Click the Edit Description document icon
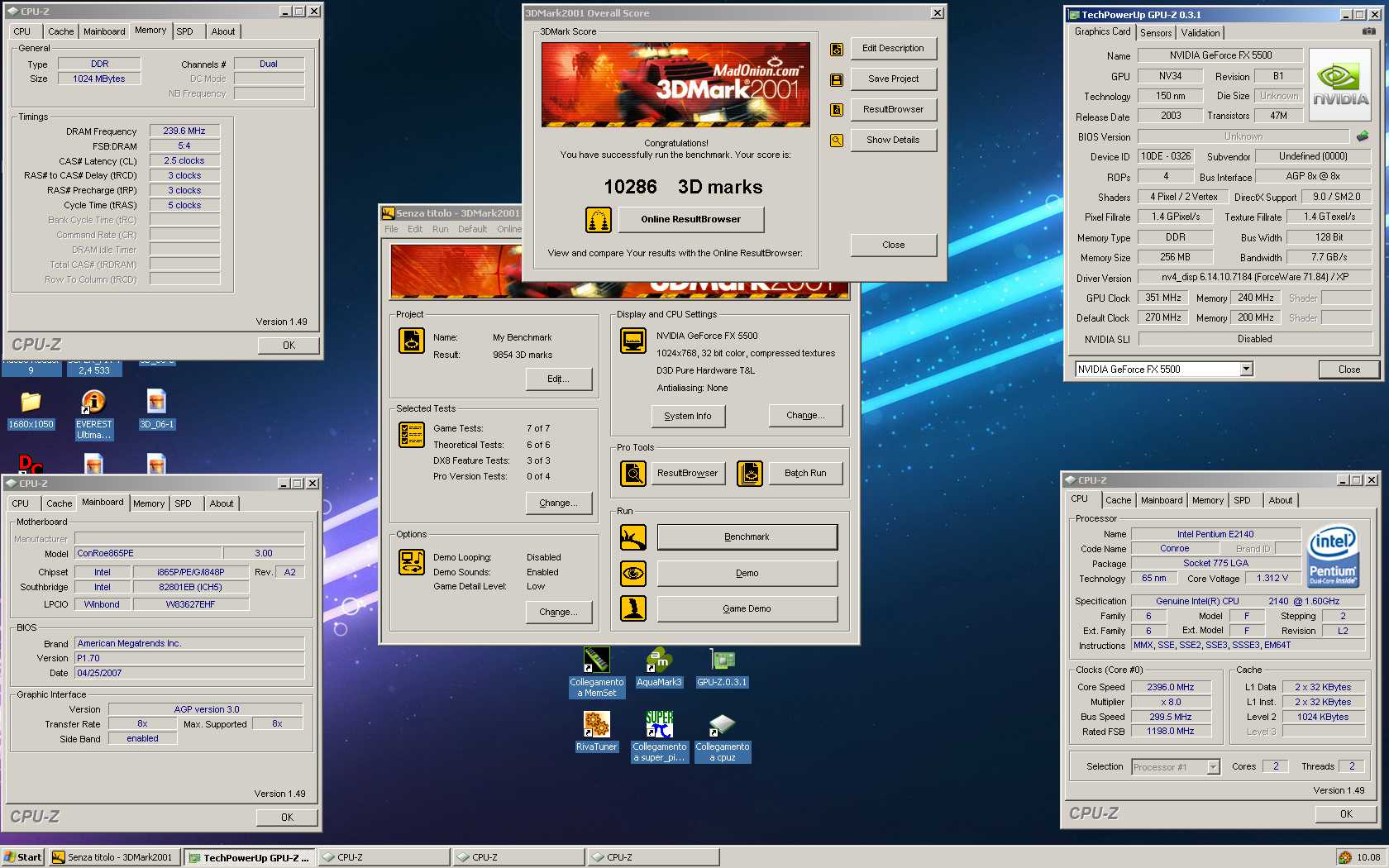 pyautogui.click(x=837, y=50)
